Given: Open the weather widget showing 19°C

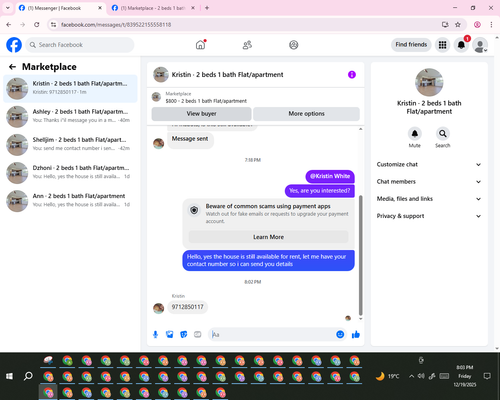Looking at the screenshot, I should [x=387, y=376].
